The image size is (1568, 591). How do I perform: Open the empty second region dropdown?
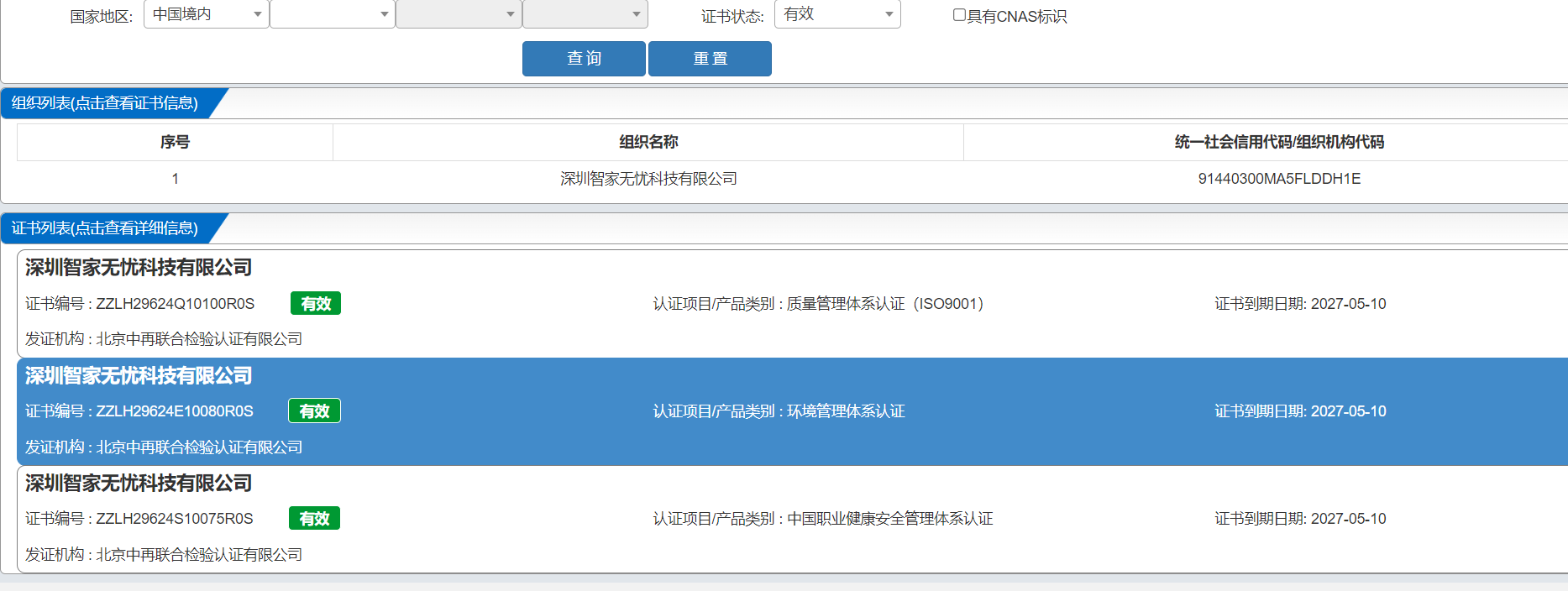pyautogui.click(x=333, y=14)
